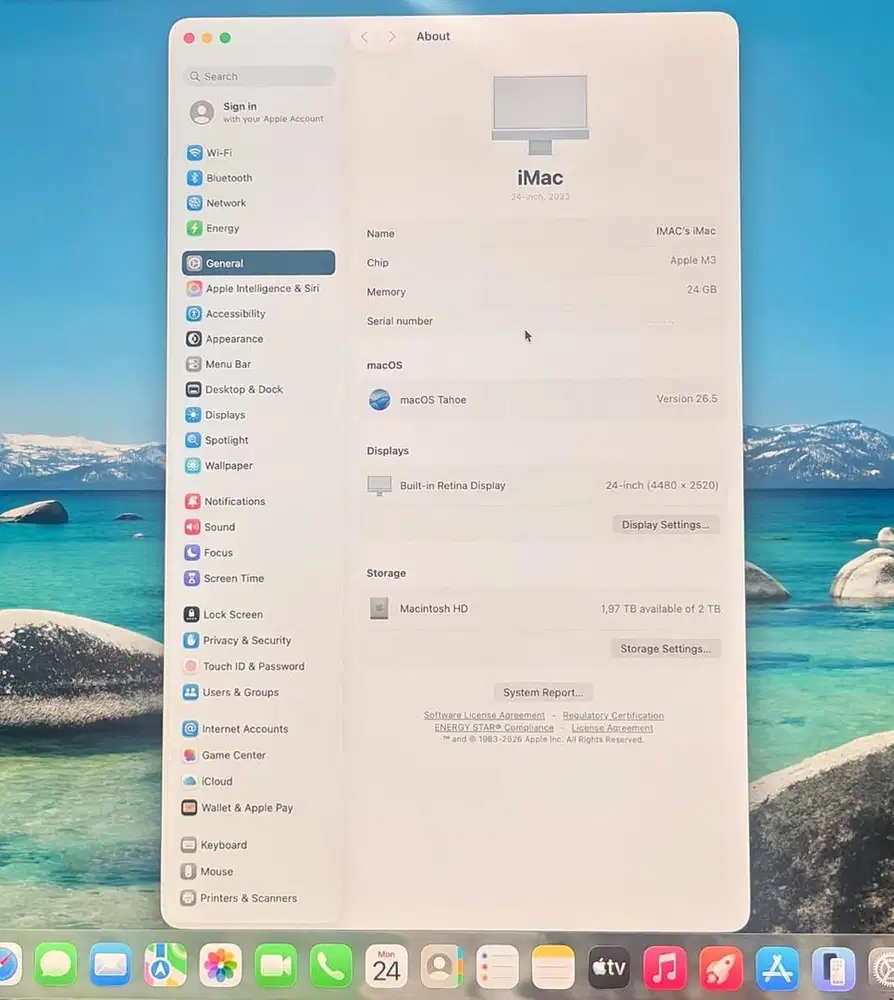Click the Display Settings button
Screen dimensions: 894x1000
click(x=665, y=524)
